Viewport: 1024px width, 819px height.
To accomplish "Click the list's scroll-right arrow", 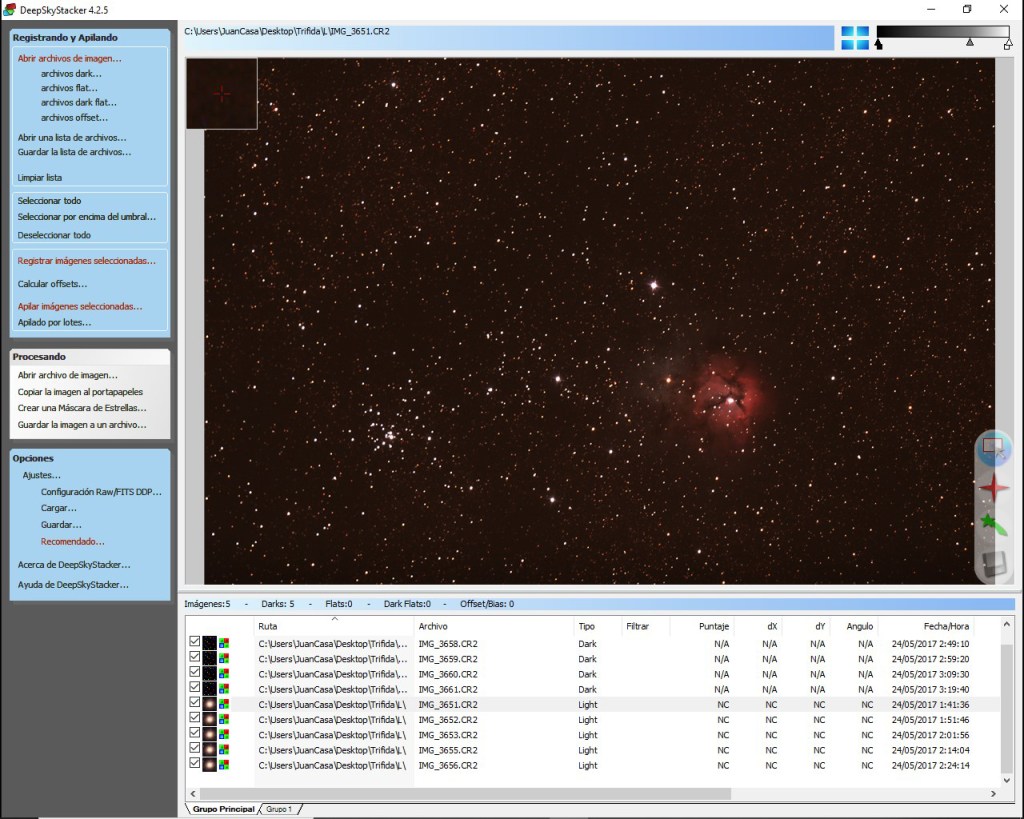I will coord(993,793).
